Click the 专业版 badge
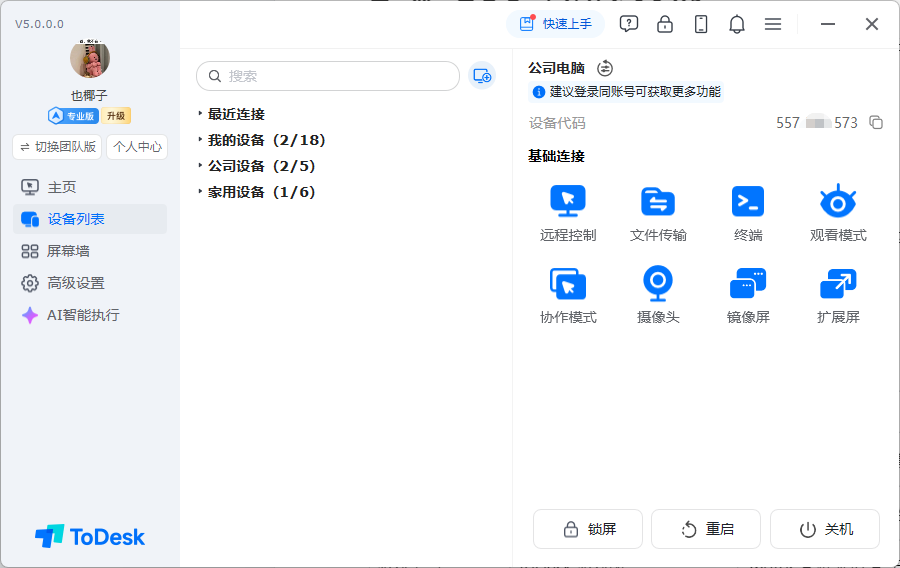 point(73,116)
